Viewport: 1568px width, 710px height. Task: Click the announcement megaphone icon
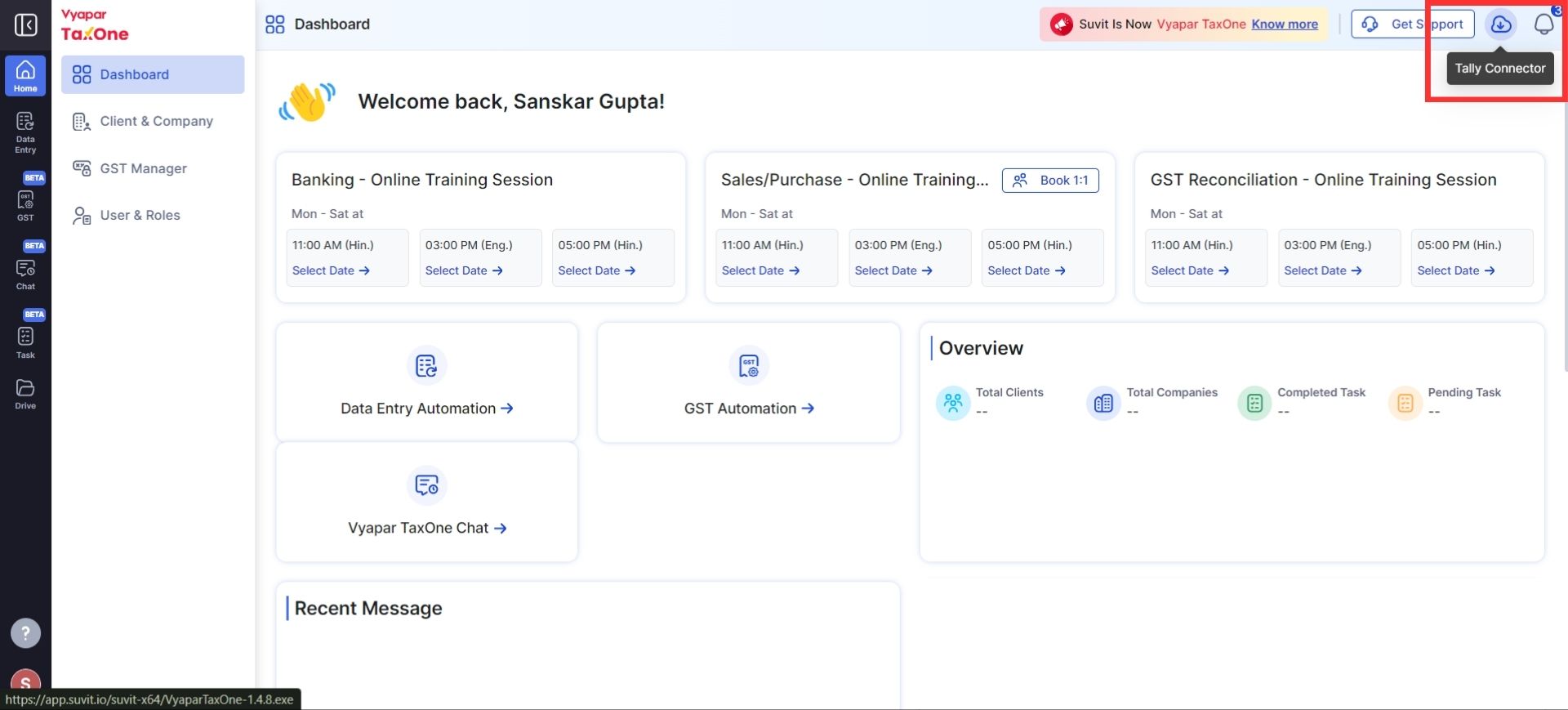tap(1061, 25)
